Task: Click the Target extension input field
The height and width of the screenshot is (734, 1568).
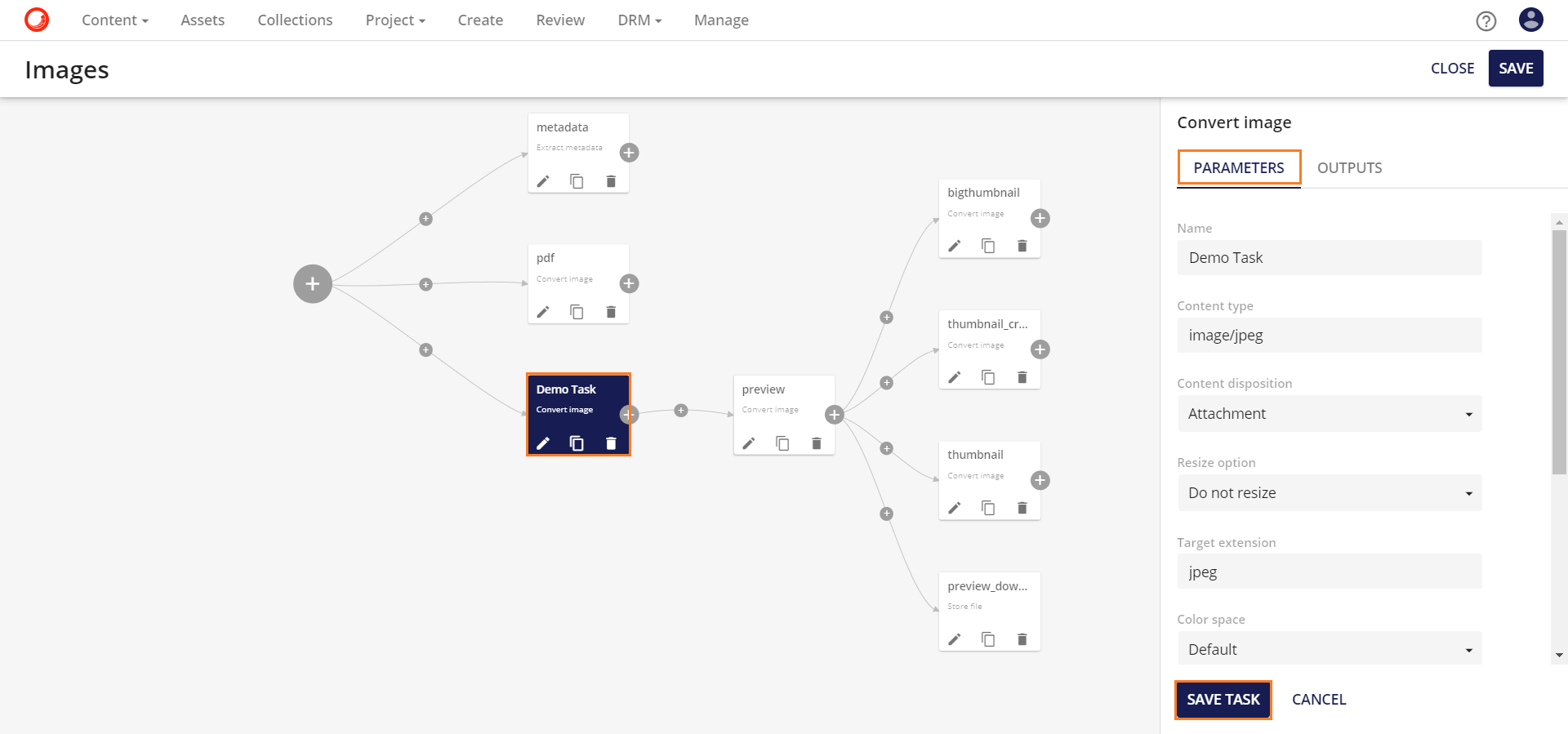Action: pos(1329,572)
